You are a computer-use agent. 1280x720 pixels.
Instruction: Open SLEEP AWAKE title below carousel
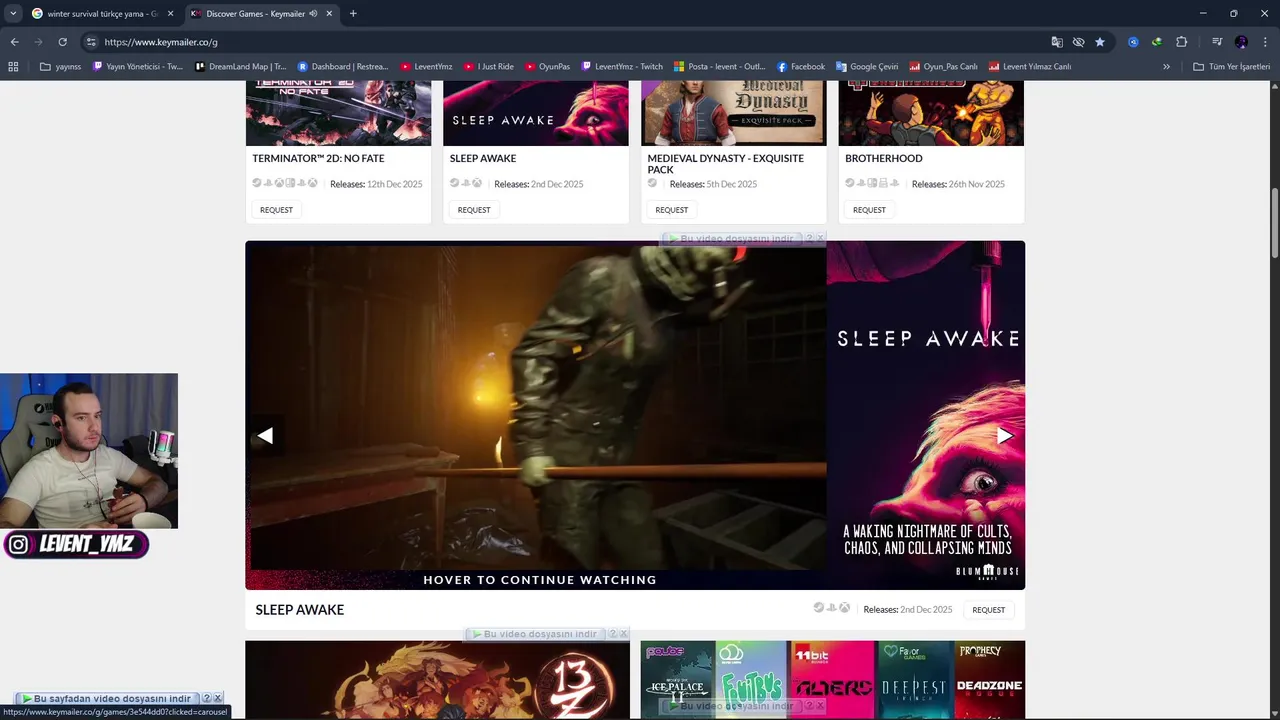pos(300,610)
